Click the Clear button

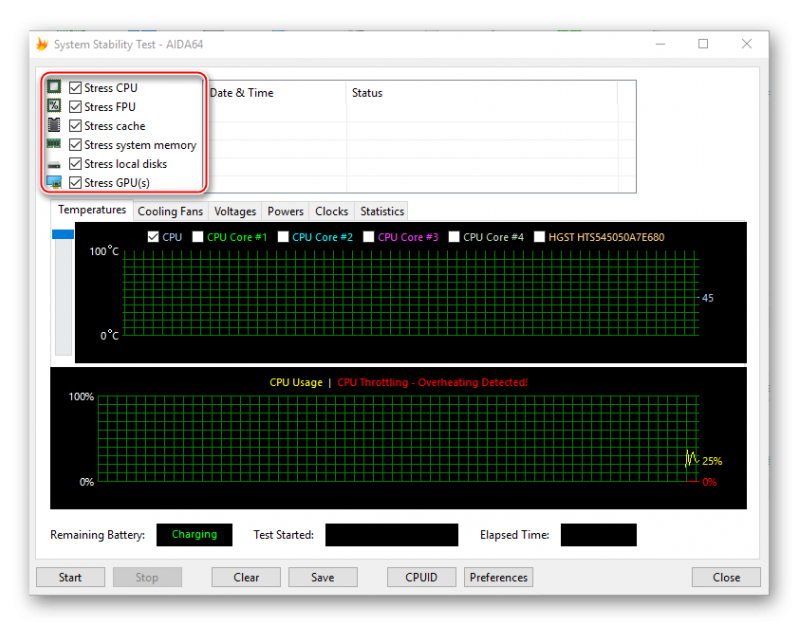(x=246, y=577)
